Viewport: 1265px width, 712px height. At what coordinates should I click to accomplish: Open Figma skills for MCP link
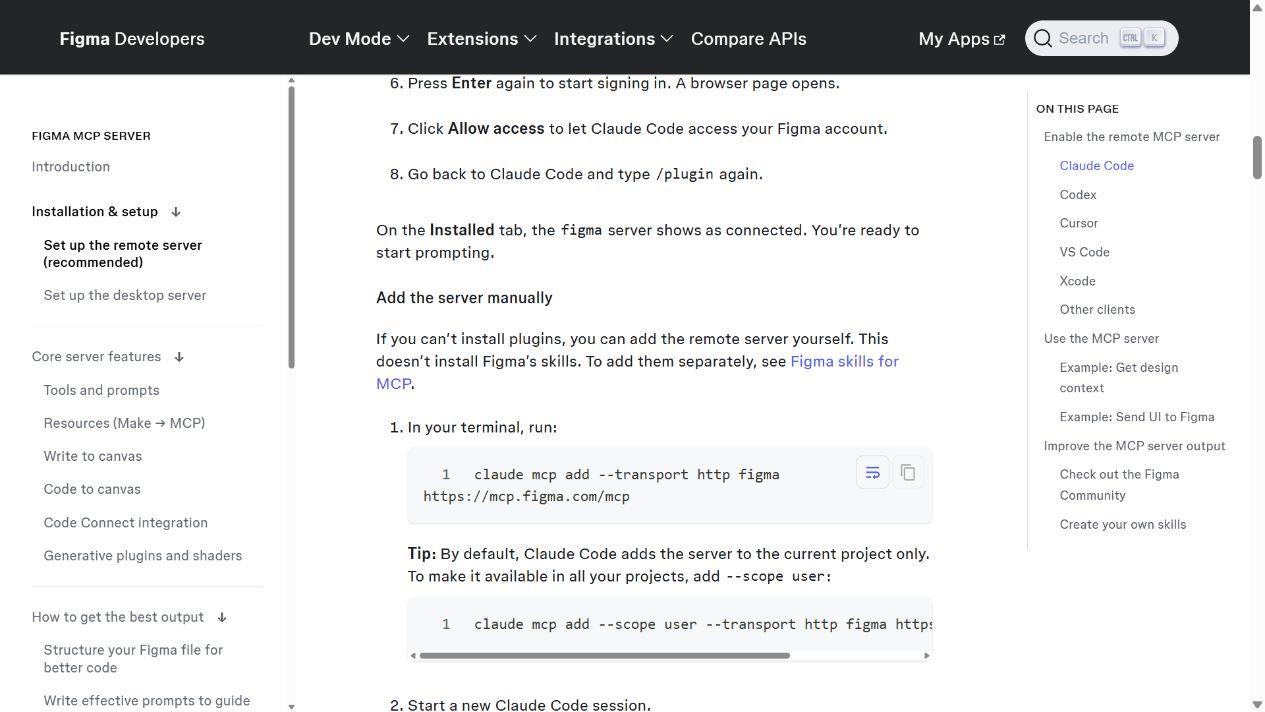[637, 372]
